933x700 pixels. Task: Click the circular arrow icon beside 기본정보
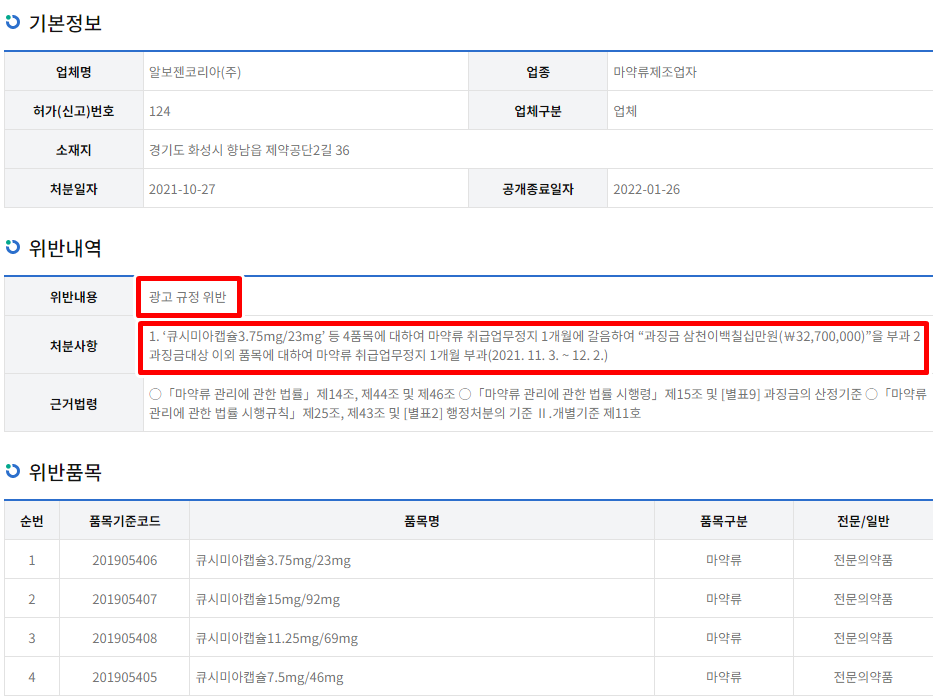[x=12, y=22]
